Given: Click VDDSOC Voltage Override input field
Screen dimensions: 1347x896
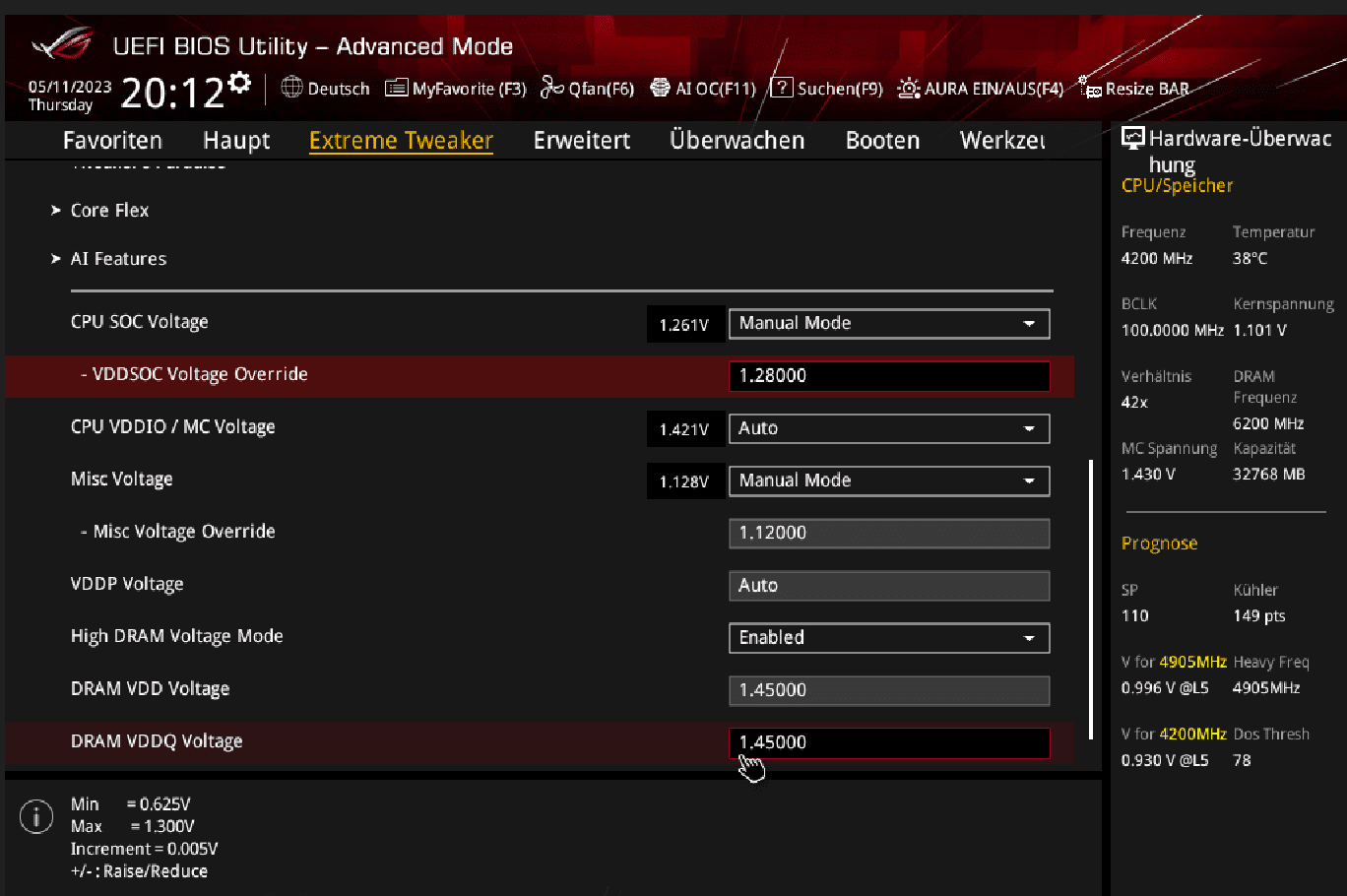Looking at the screenshot, I should point(889,376).
